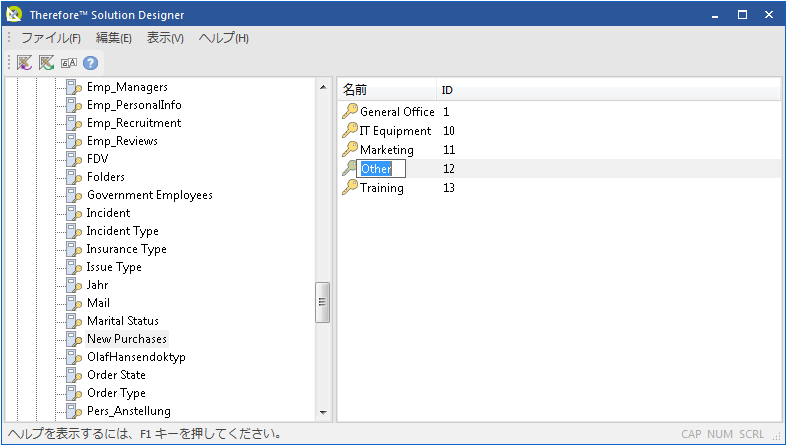Click the Folders dictionary icon
786x446 pixels.
click(x=74, y=177)
